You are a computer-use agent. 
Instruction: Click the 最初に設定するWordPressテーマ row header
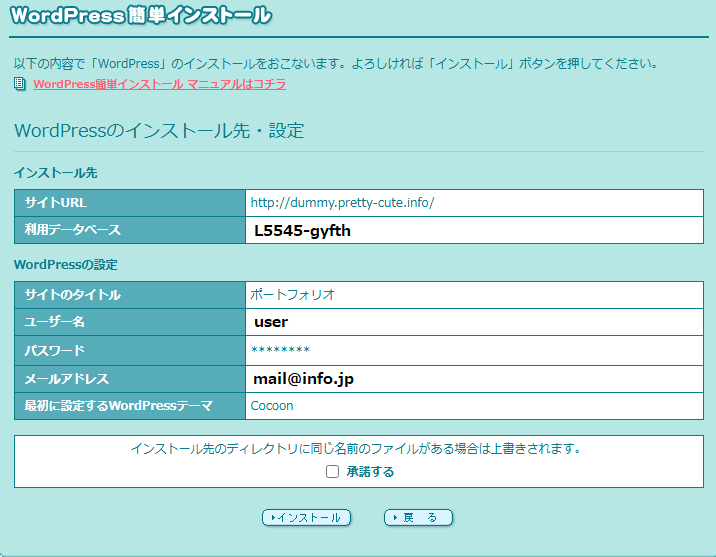click(x=129, y=406)
